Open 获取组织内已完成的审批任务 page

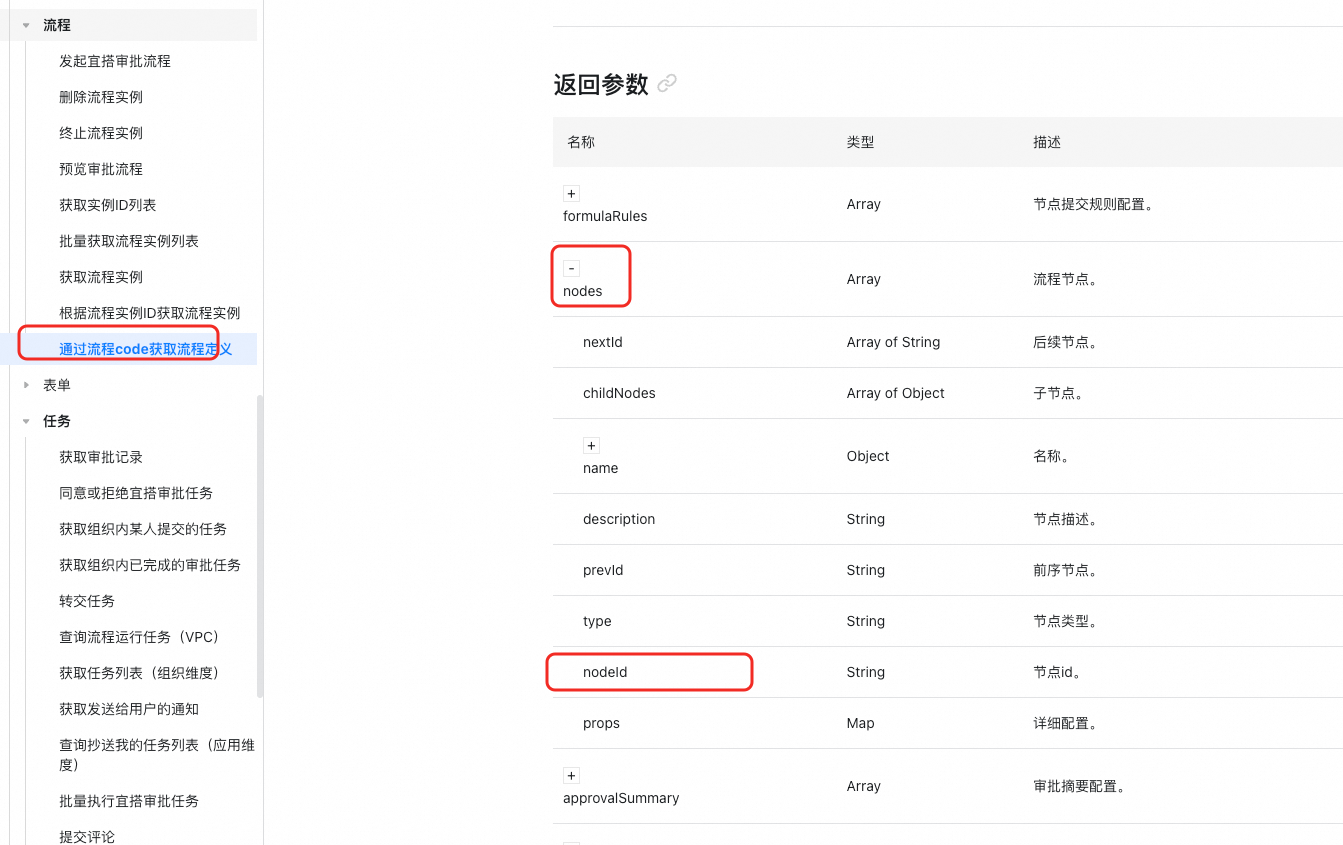coord(150,565)
